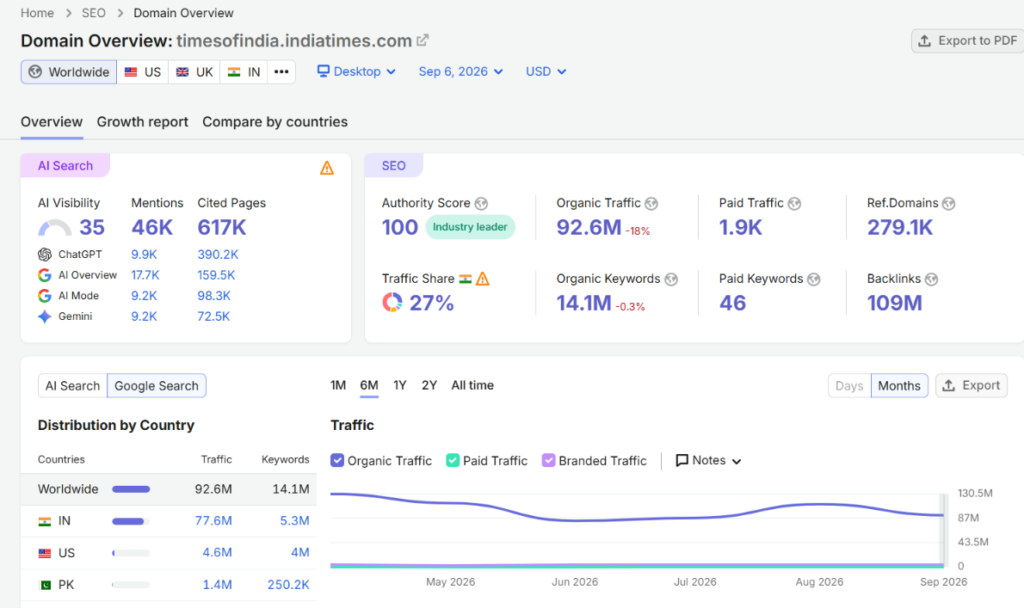1024x608 pixels.
Task: Click the AI Search warning triangle icon
Action: pyautogui.click(x=327, y=168)
